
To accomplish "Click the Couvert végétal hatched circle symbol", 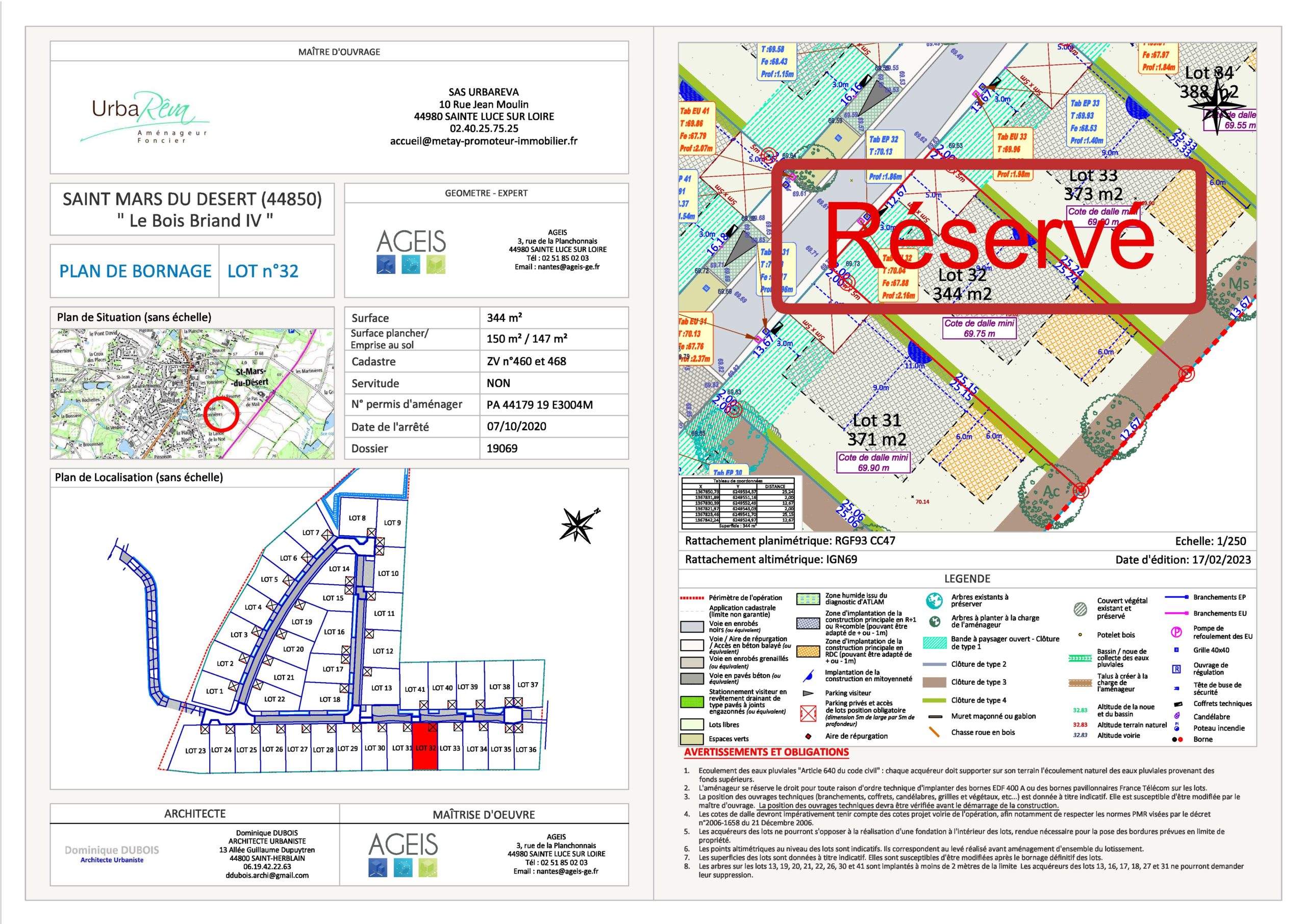I will [1079, 608].
